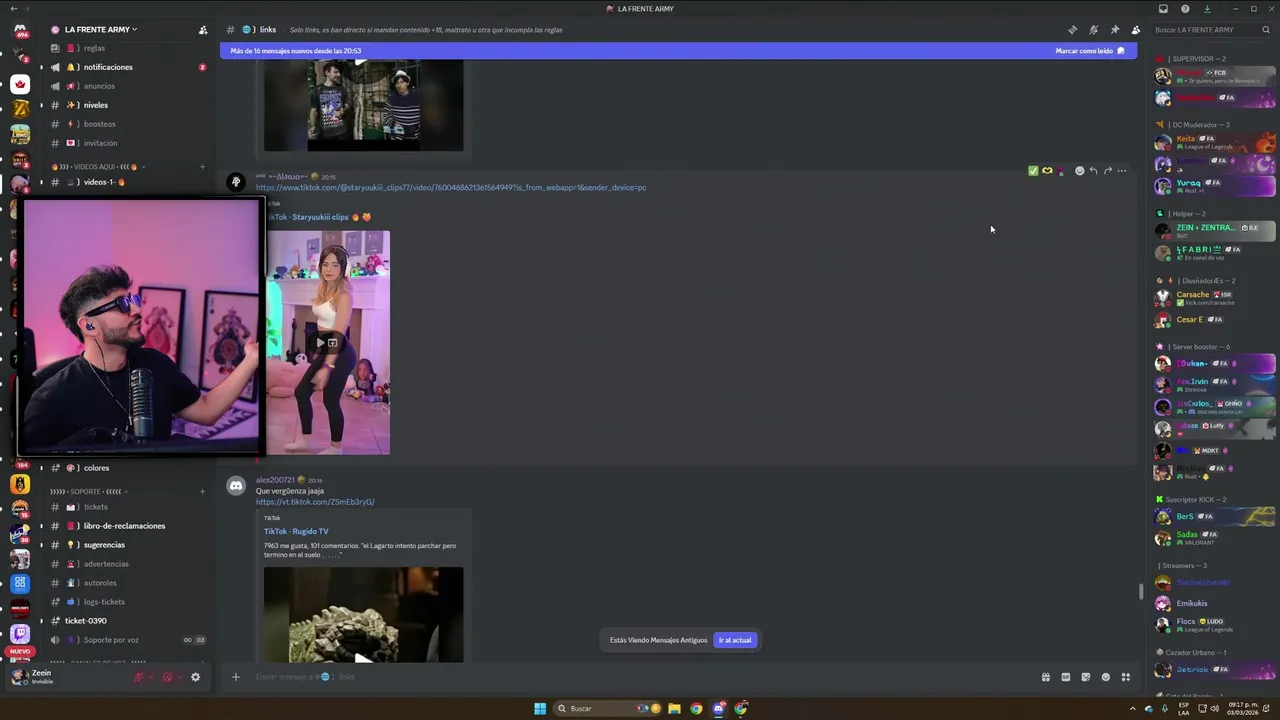Open microphone input options arrow
This screenshot has width=1280, height=720.
(x=151, y=677)
